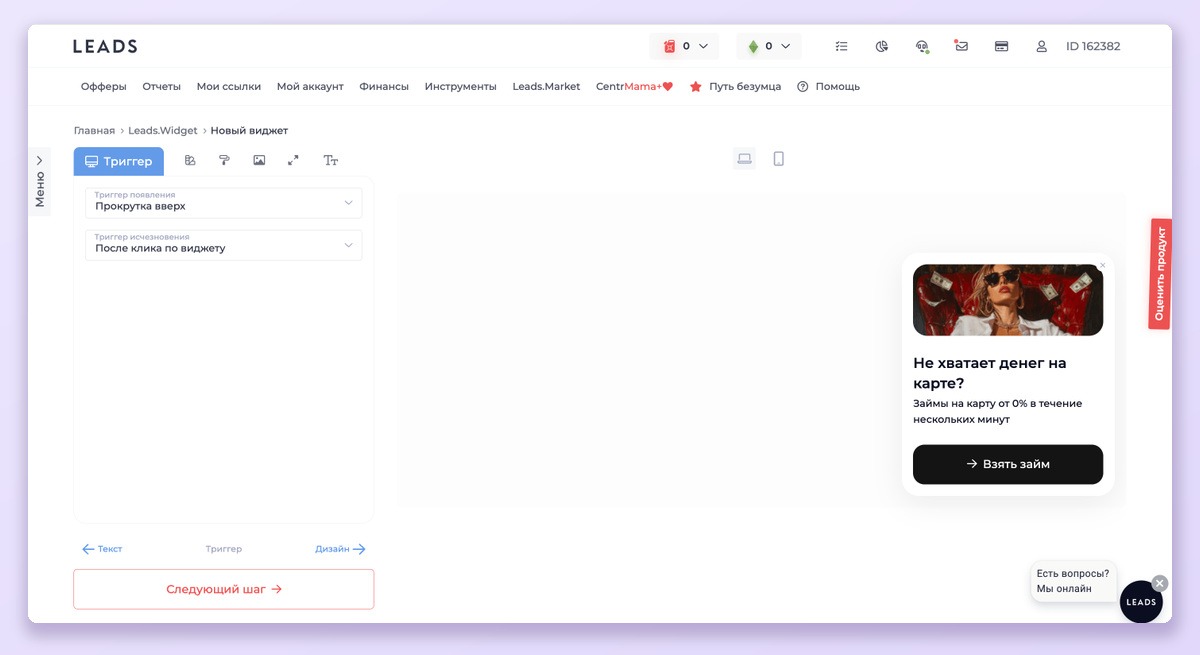Open the user profile icon
Viewport: 1200px width, 655px height.
pyautogui.click(x=1041, y=46)
